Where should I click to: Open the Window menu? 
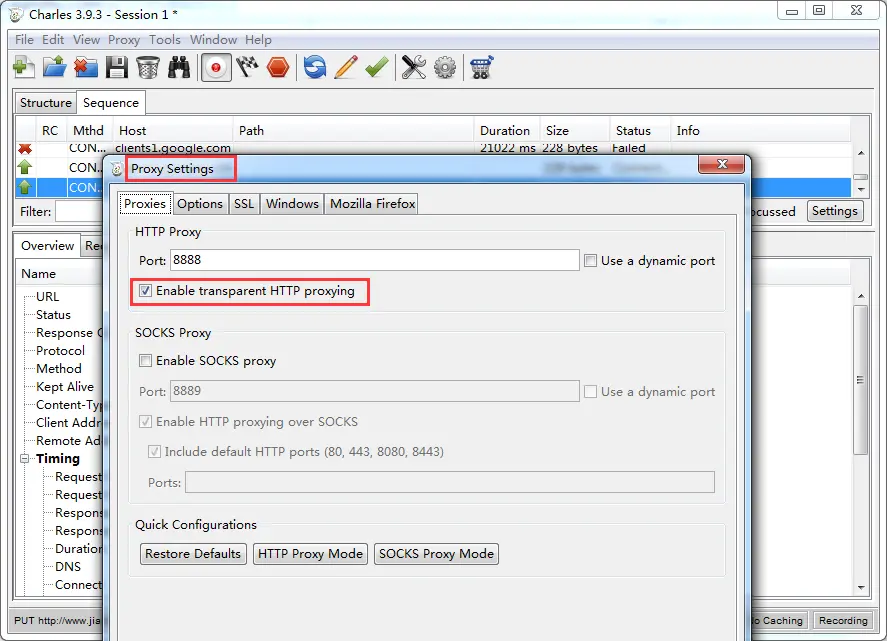(213, 40)
